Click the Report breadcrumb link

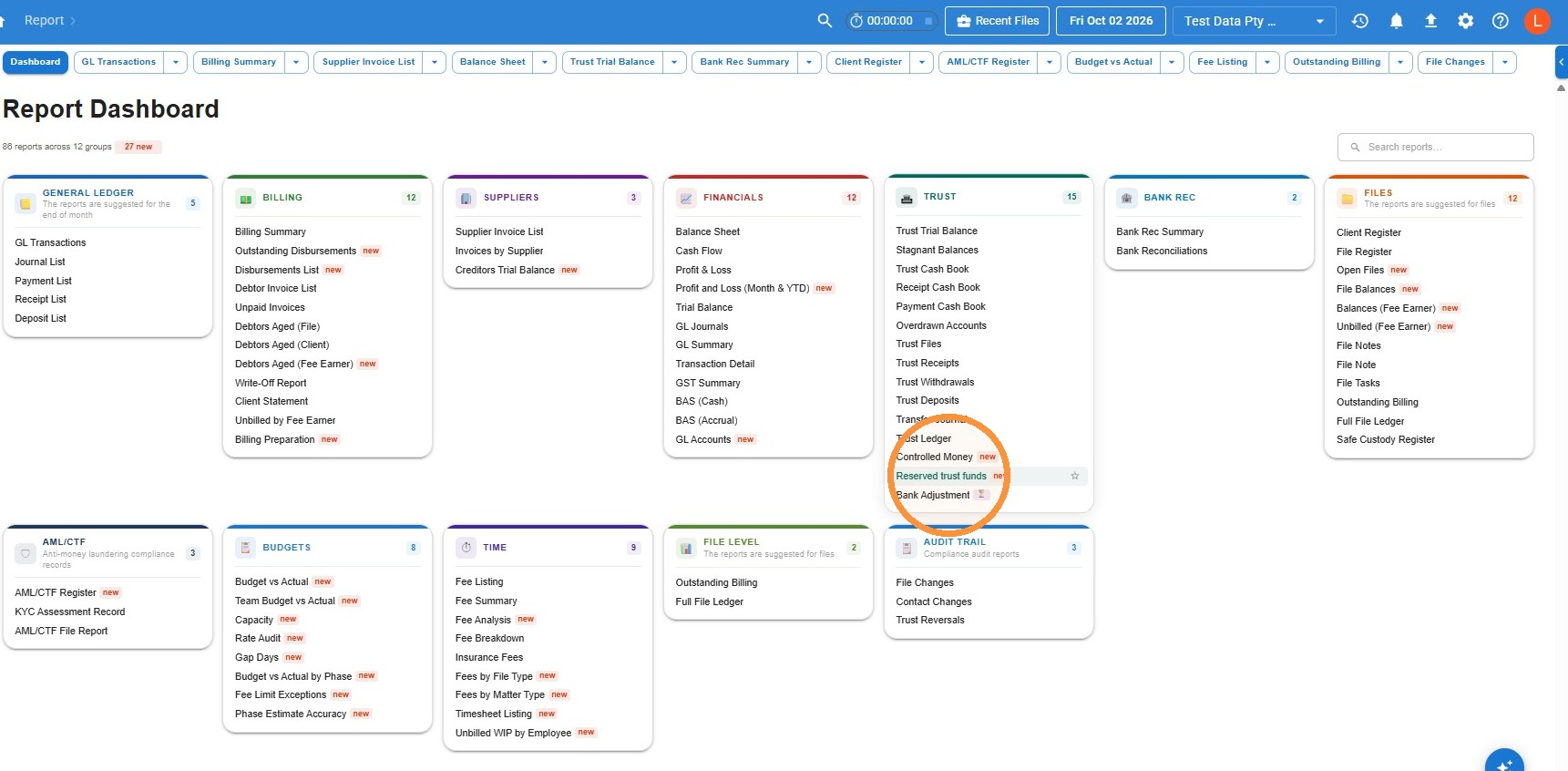click(x=44, y=20)
